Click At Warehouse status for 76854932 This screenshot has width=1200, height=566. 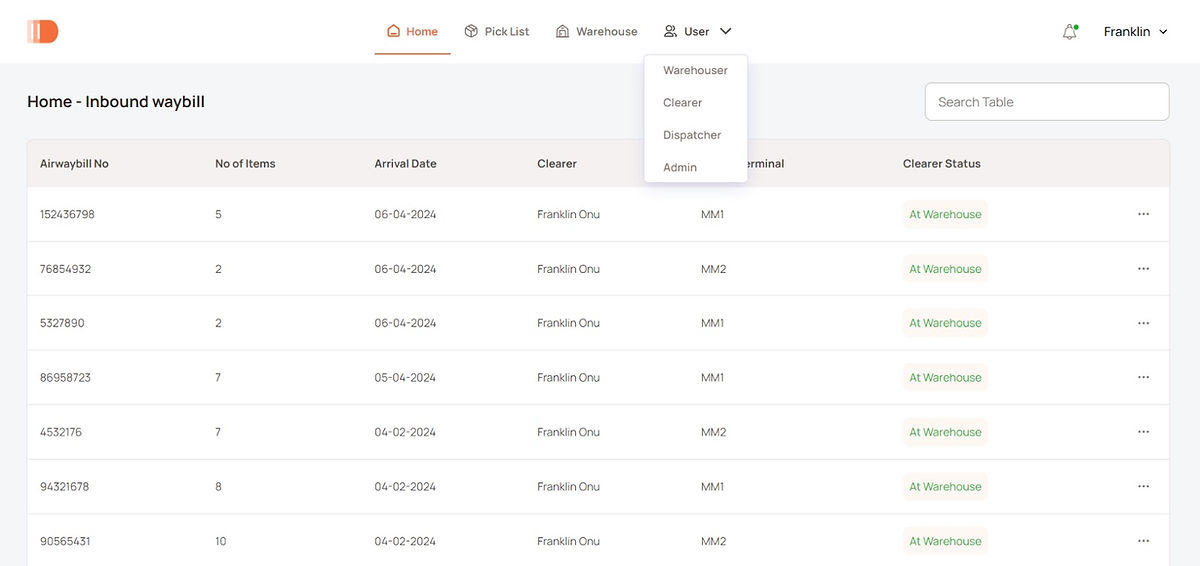[945, 269]
